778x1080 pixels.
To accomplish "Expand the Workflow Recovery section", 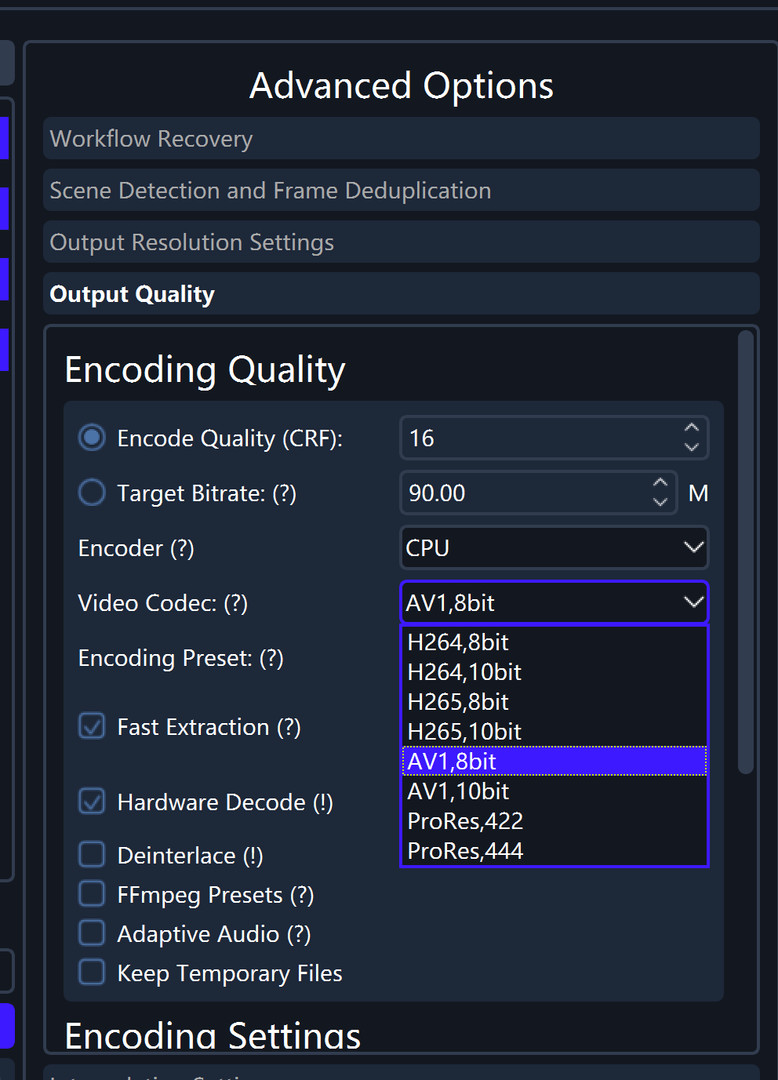I will coord(400,138).
